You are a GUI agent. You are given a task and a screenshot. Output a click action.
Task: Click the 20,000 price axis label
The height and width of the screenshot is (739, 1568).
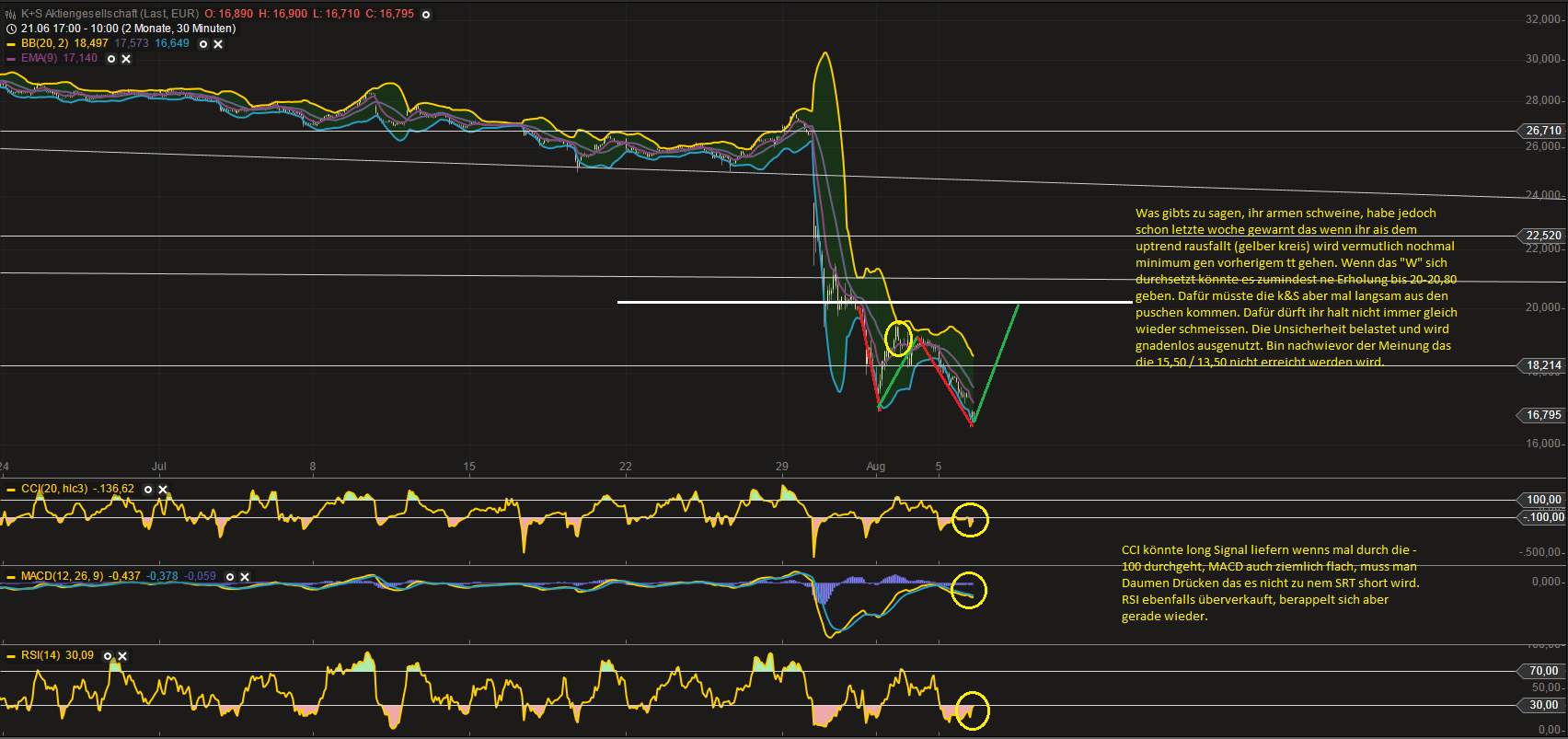(1542, 307)
